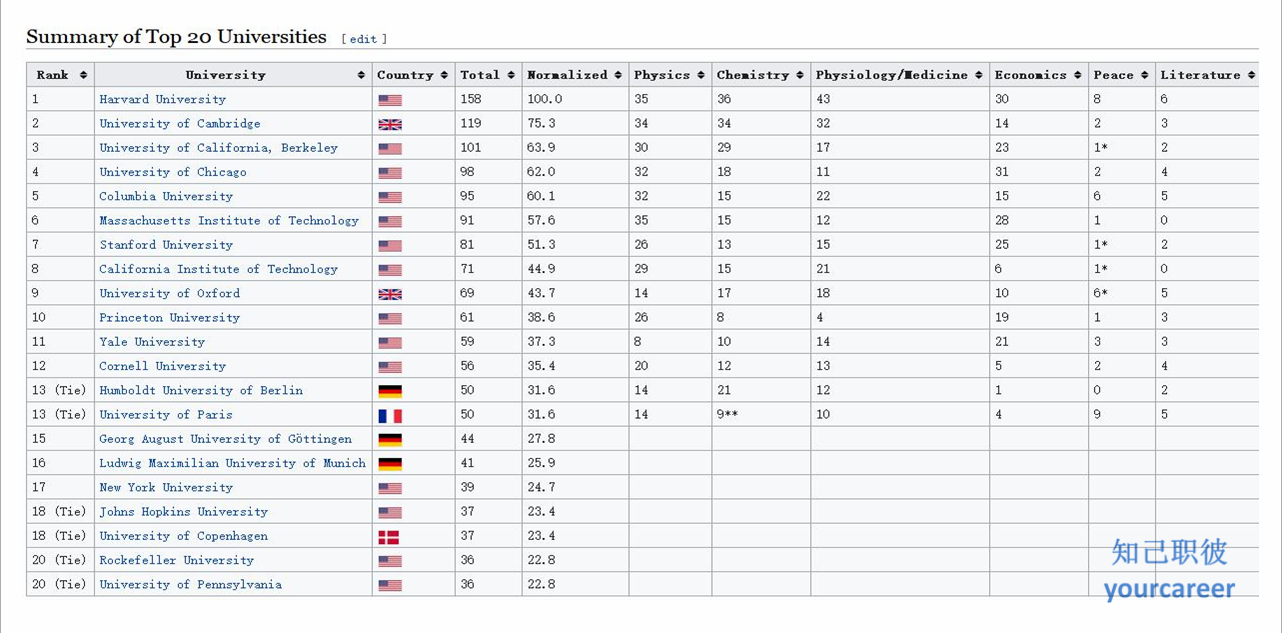Open Columbia University link
Screen dimensions: 1282x633
[x=166, y=196]
